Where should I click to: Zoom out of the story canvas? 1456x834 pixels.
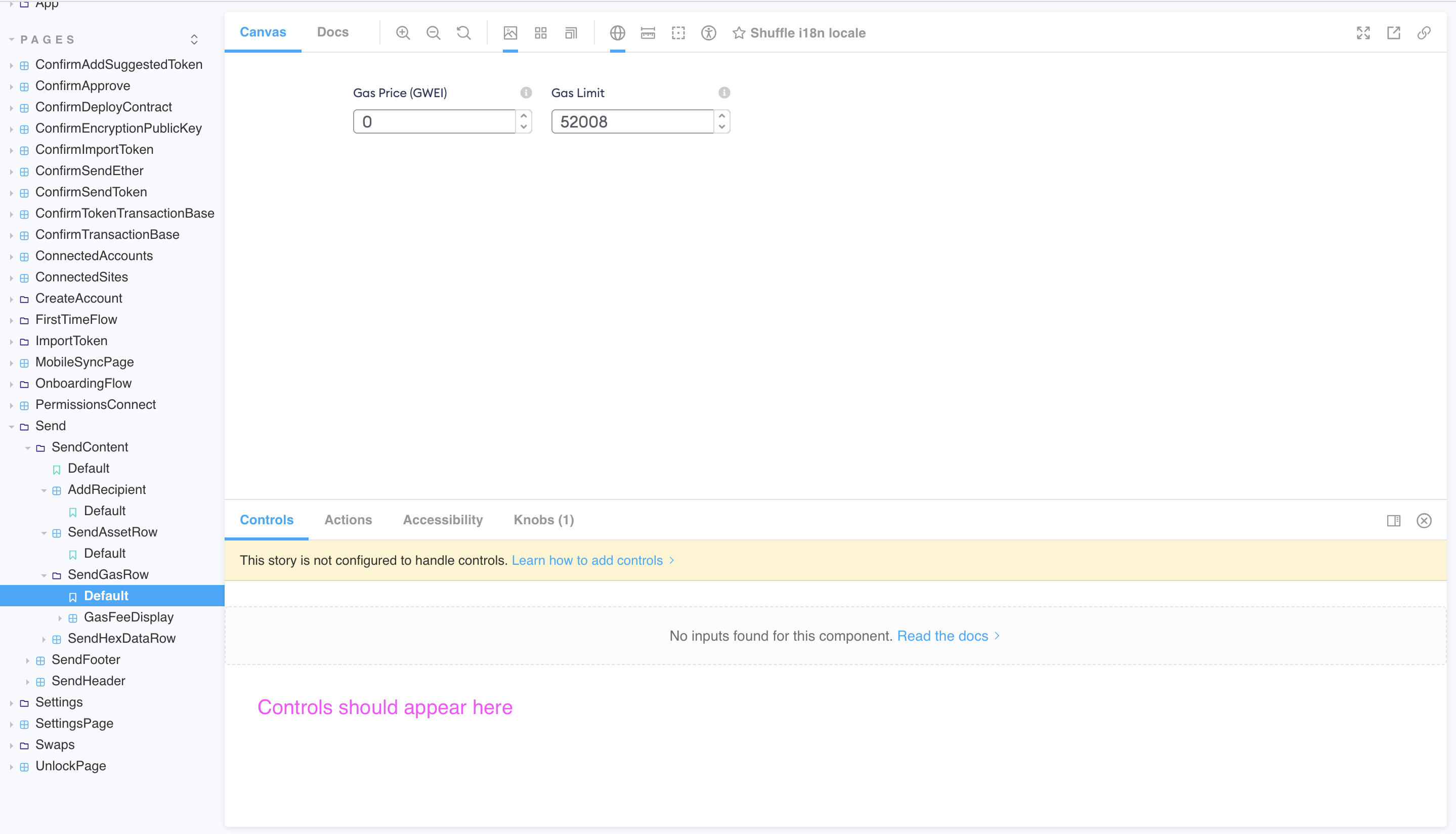click(x=434, y=33)
